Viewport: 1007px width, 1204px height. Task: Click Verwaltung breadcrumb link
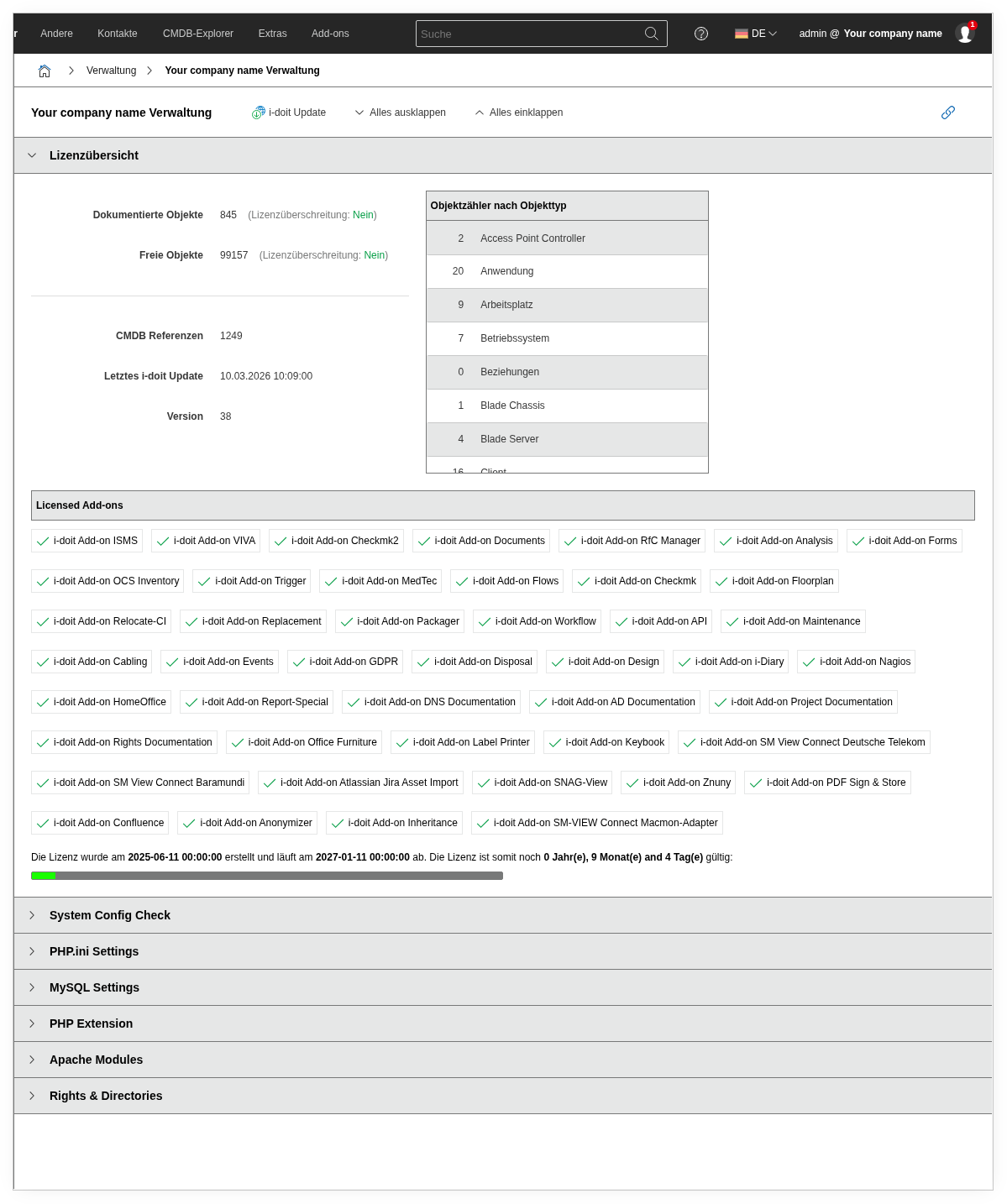tap(111, 71)
